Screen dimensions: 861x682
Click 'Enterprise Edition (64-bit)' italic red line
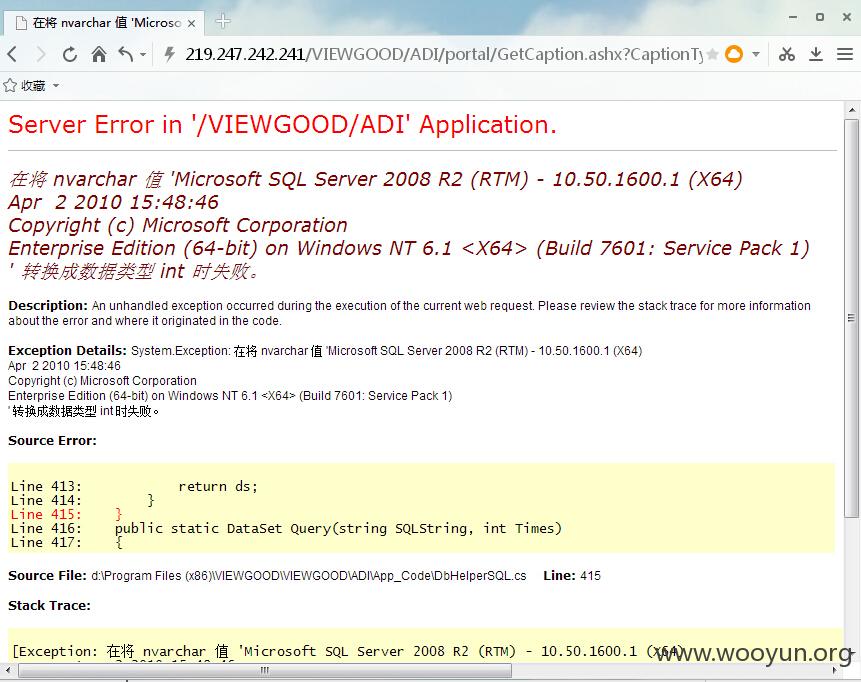pyautogui.click(x=409, y=248)
